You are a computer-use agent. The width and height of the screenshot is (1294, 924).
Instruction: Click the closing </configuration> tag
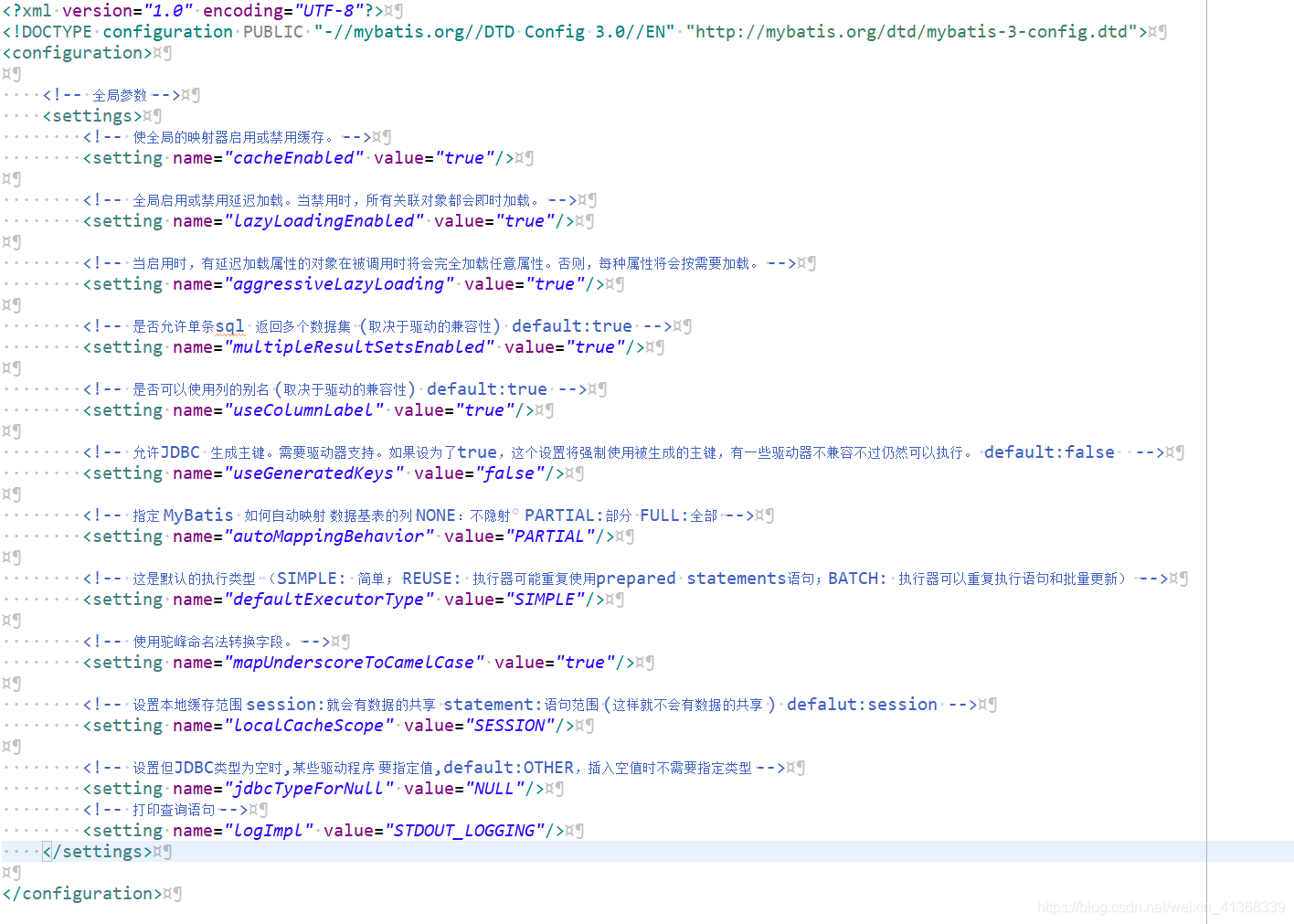(82, 894)
